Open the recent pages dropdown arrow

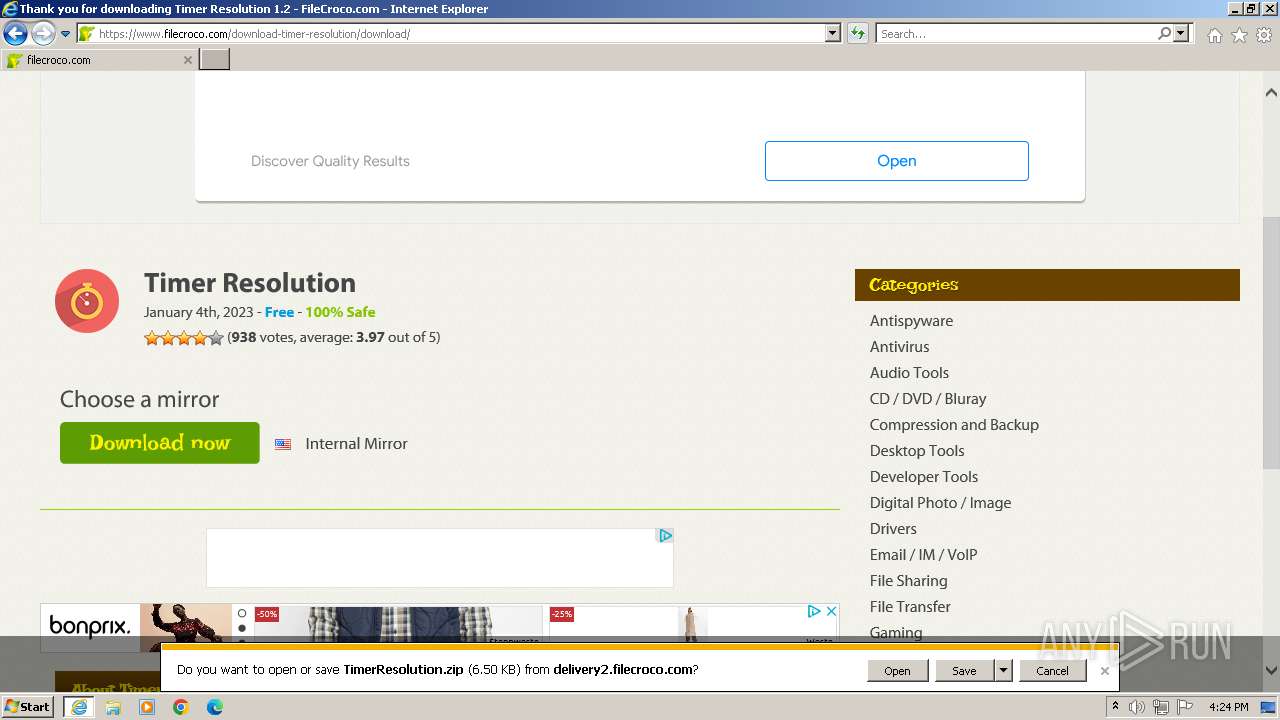coord(66,34)
